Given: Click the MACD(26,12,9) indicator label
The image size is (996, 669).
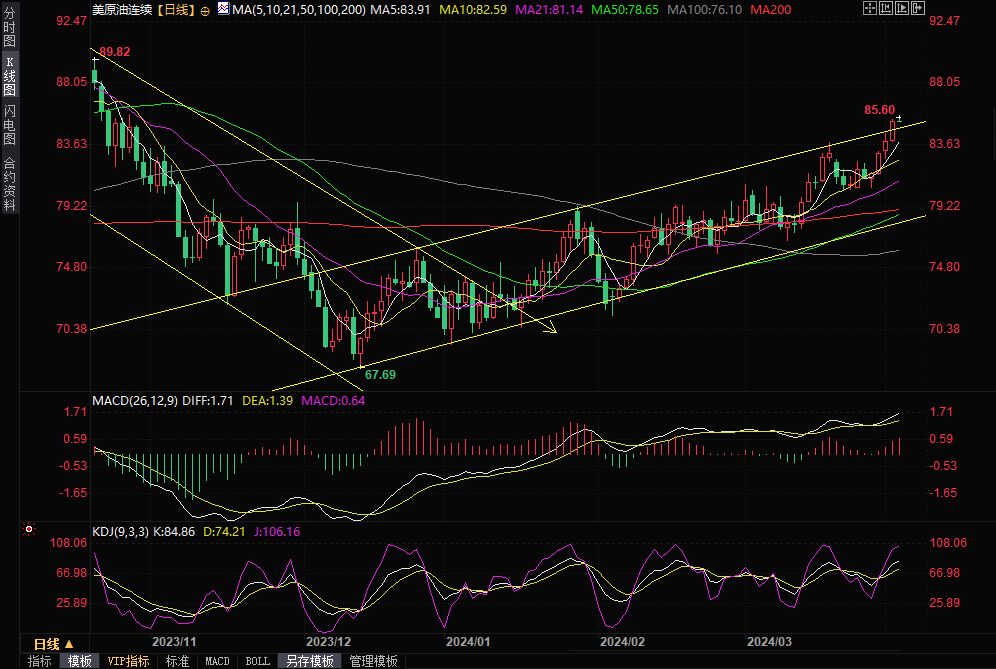Looking at the screenshot, I should click(x=135, y=400).
